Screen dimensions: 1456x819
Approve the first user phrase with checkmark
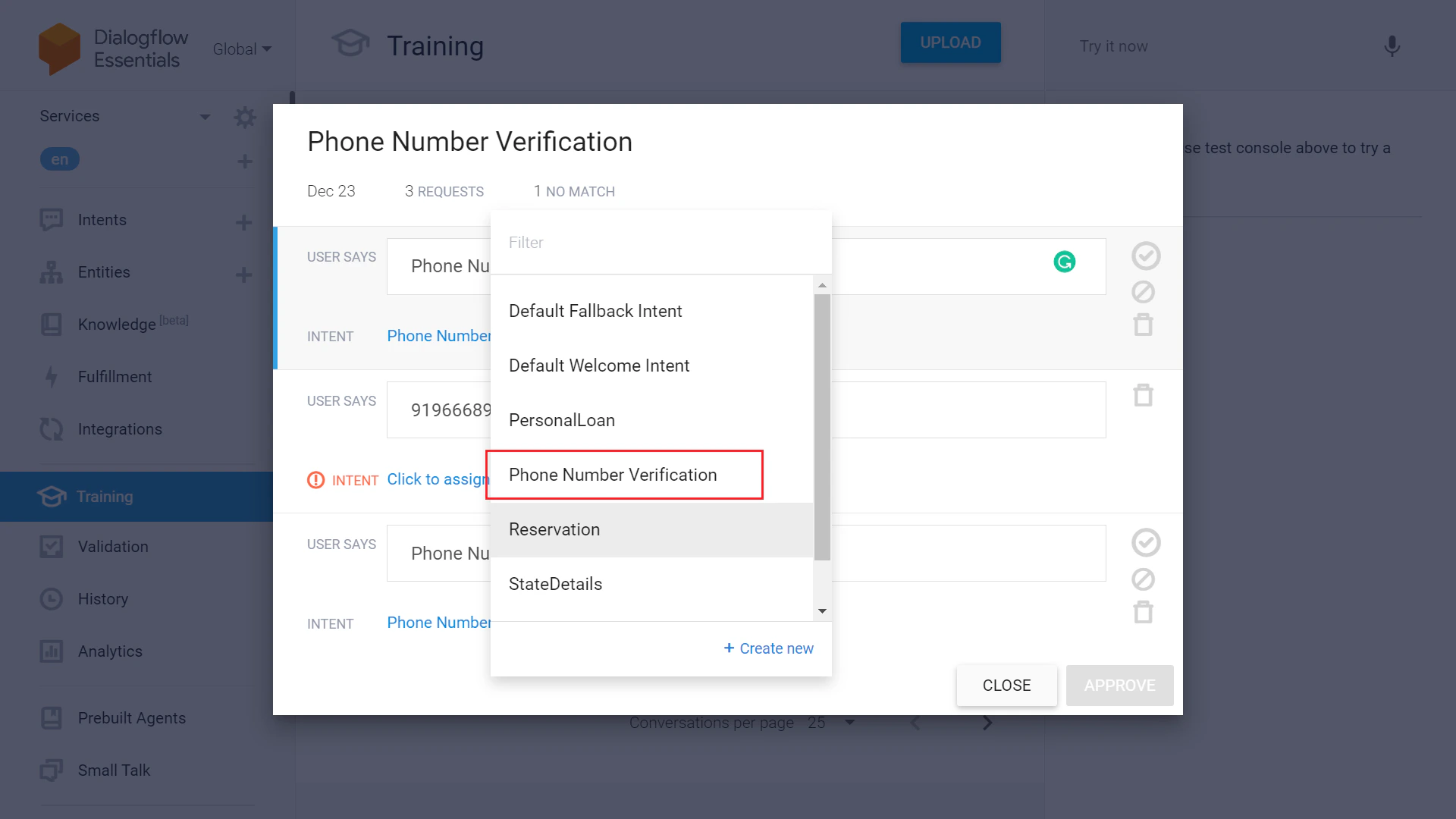pyautogui.click(x=1146, y=256)
